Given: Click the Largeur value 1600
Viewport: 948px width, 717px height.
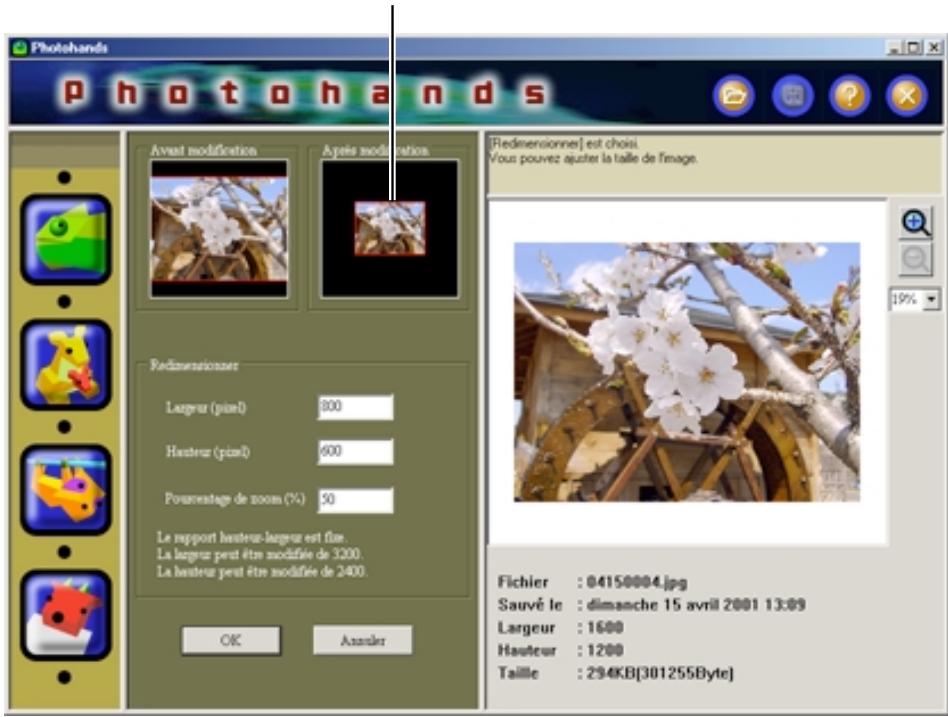Looking at the screenshot, I should (605, 628).
